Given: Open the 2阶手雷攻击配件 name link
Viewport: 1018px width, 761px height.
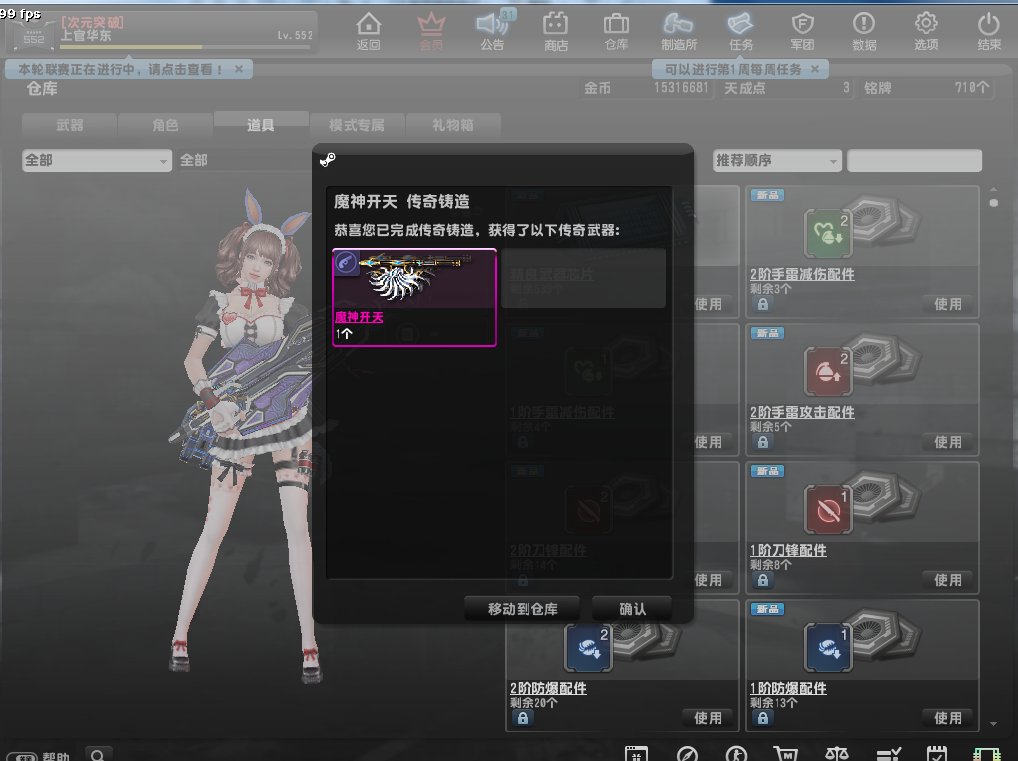Looking at the screenshot, I should pos(802,412).
